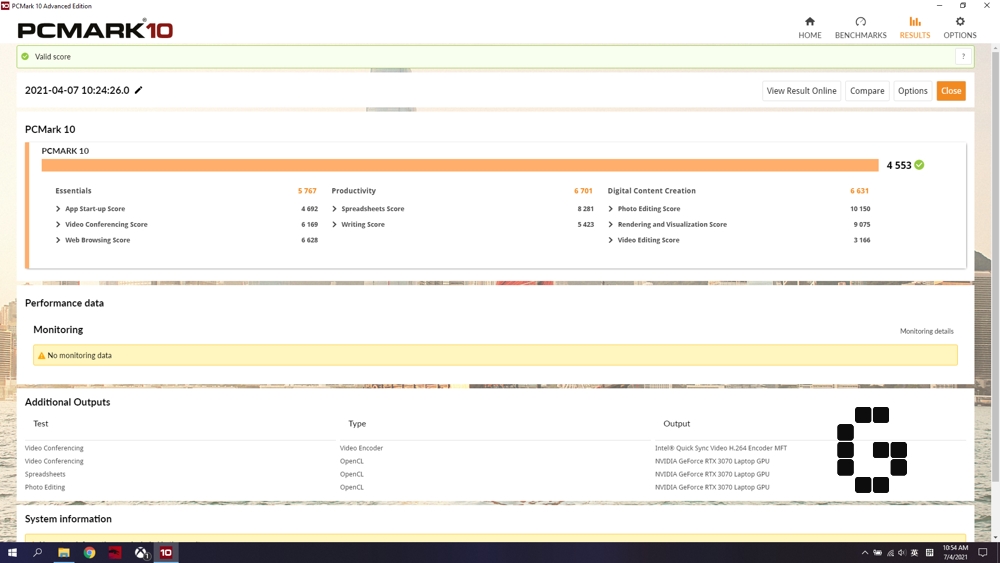
Task: Go to the Home screen icon
Action: pyautogui.click(x=809, y=22)
